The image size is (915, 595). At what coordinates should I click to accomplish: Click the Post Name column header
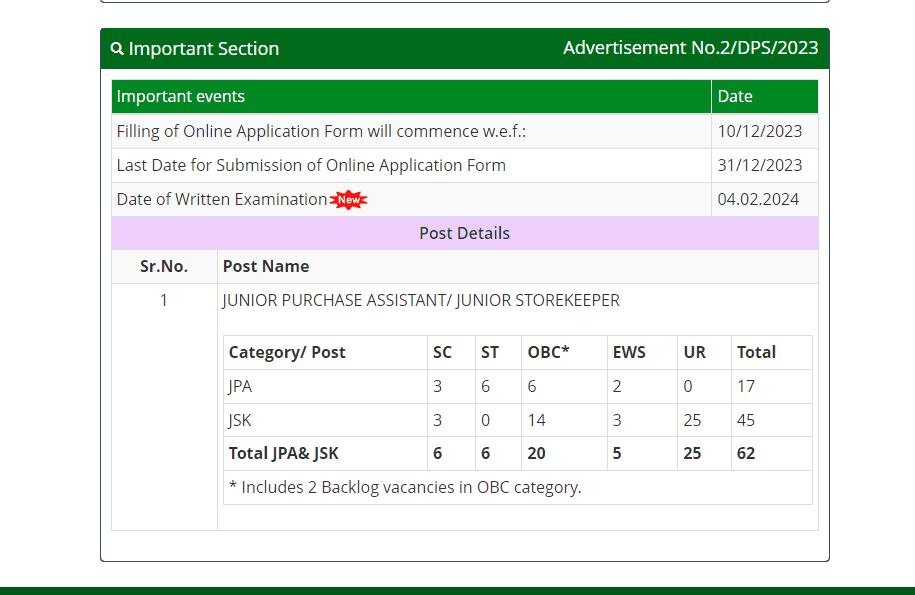pos(266,266)
